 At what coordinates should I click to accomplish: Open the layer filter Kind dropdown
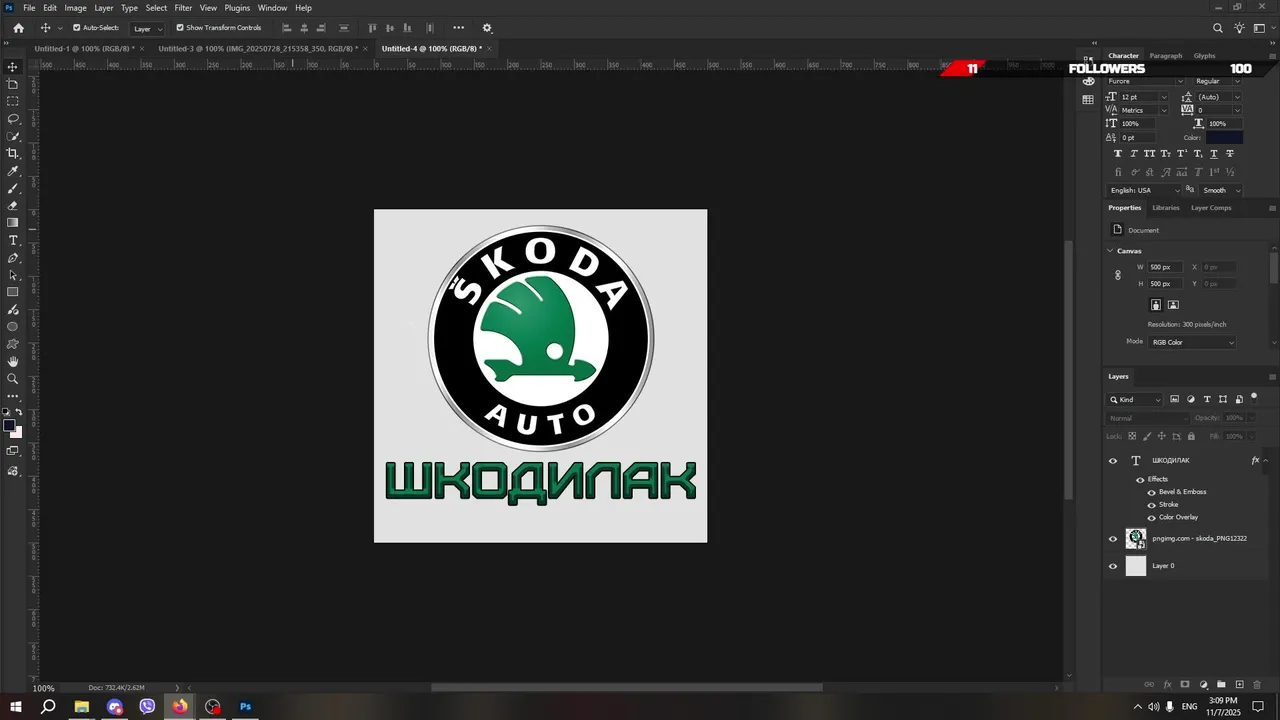coord(1136,399)
